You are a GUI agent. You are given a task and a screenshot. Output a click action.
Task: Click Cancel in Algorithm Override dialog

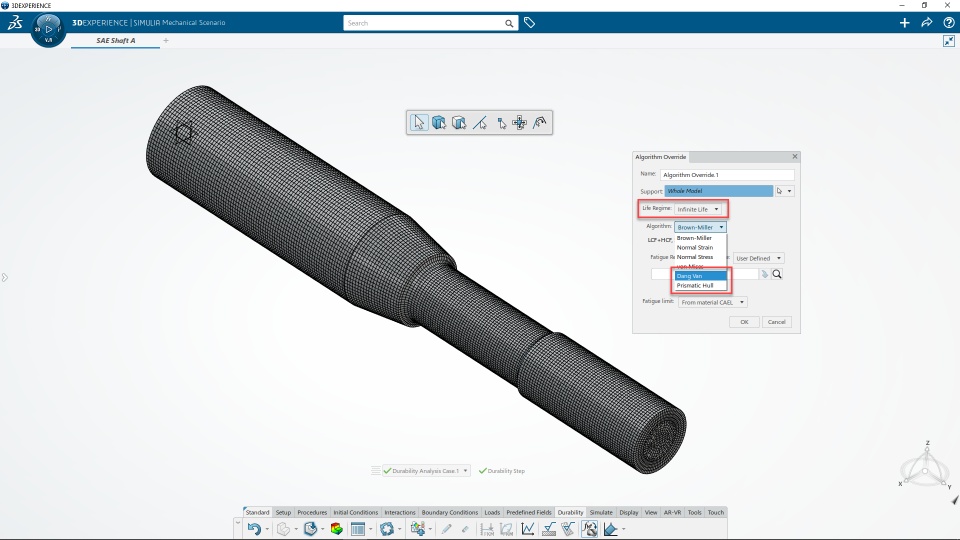pyautogui.click(x=776, y=322)
